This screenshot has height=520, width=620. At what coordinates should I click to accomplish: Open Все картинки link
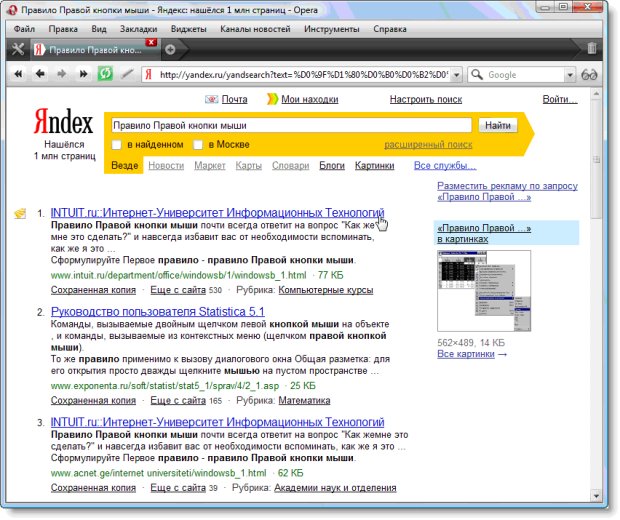tap(466, 354)
